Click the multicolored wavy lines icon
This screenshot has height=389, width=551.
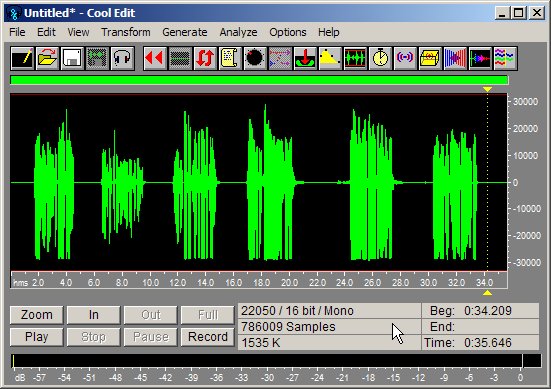click(x=505, y=58)
